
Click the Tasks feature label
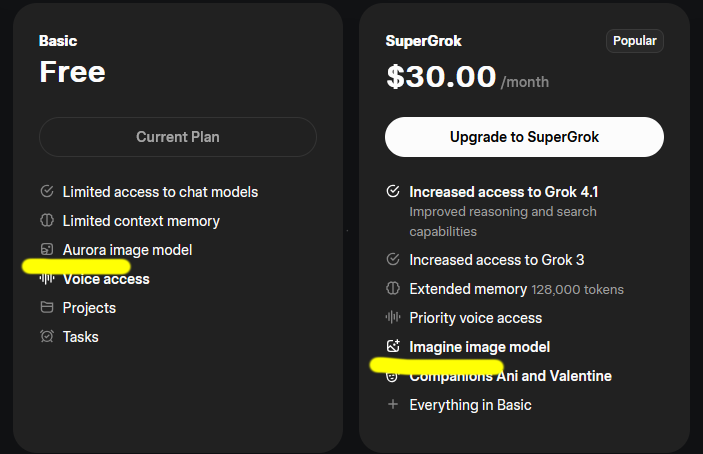[x=81, y=337]
